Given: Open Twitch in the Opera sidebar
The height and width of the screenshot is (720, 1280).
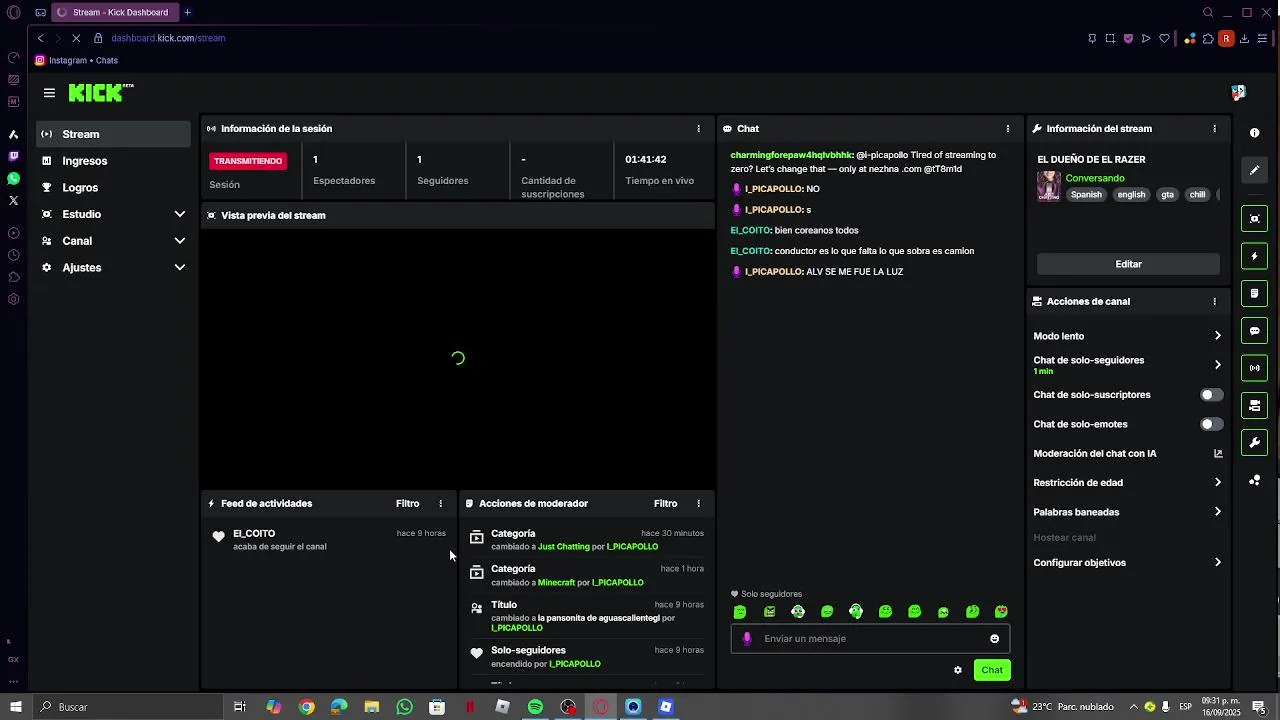Looking at the screenshot, I should [13, 156].
